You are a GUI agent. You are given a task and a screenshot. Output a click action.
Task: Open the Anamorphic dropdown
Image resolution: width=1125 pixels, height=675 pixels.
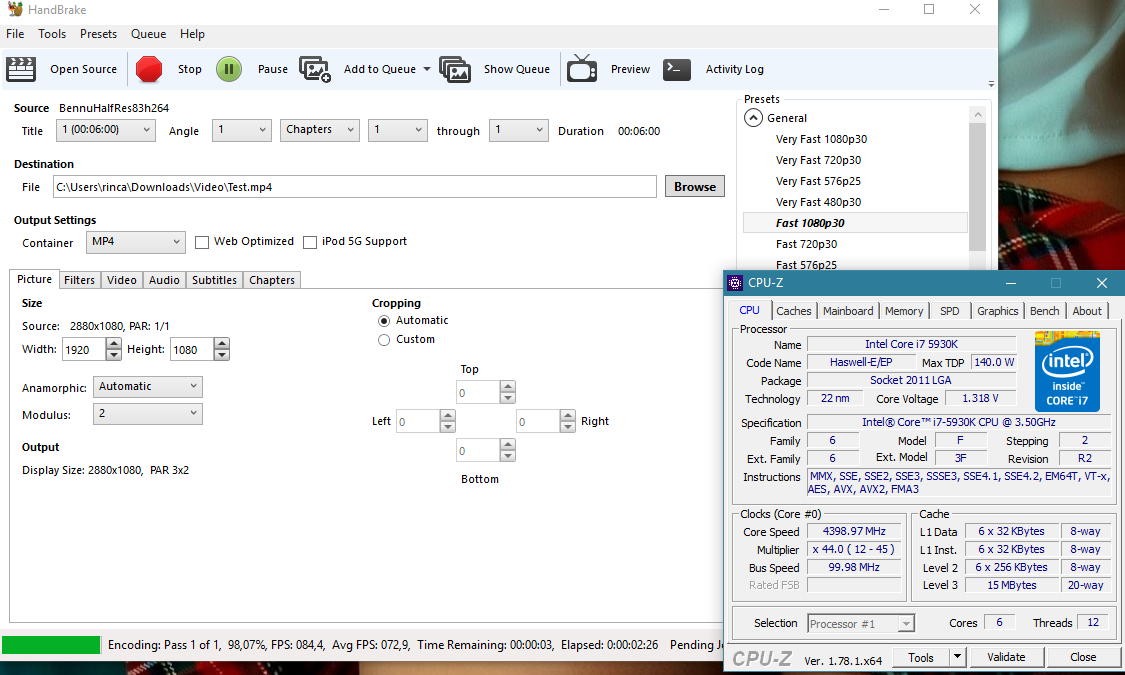148,387
